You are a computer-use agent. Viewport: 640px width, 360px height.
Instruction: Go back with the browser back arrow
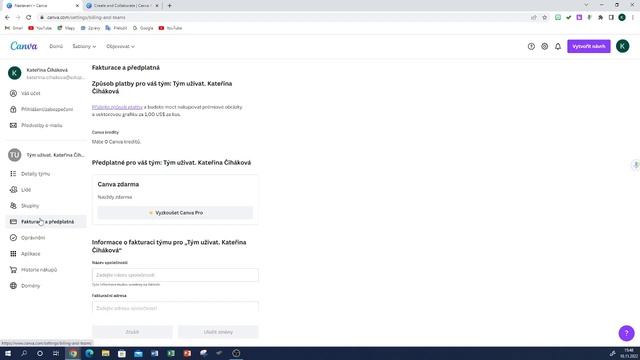7,18
